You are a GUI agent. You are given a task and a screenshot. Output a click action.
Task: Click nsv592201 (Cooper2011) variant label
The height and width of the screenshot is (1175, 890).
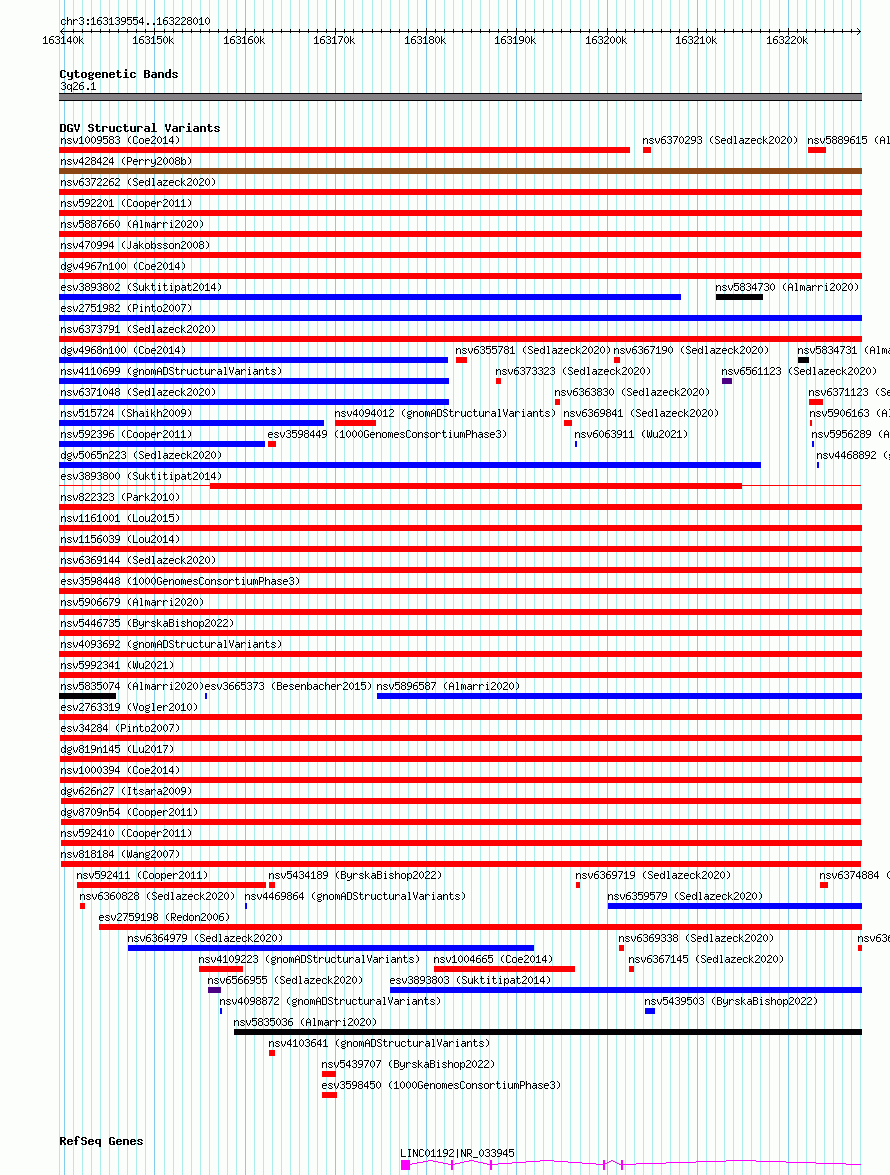126,203
